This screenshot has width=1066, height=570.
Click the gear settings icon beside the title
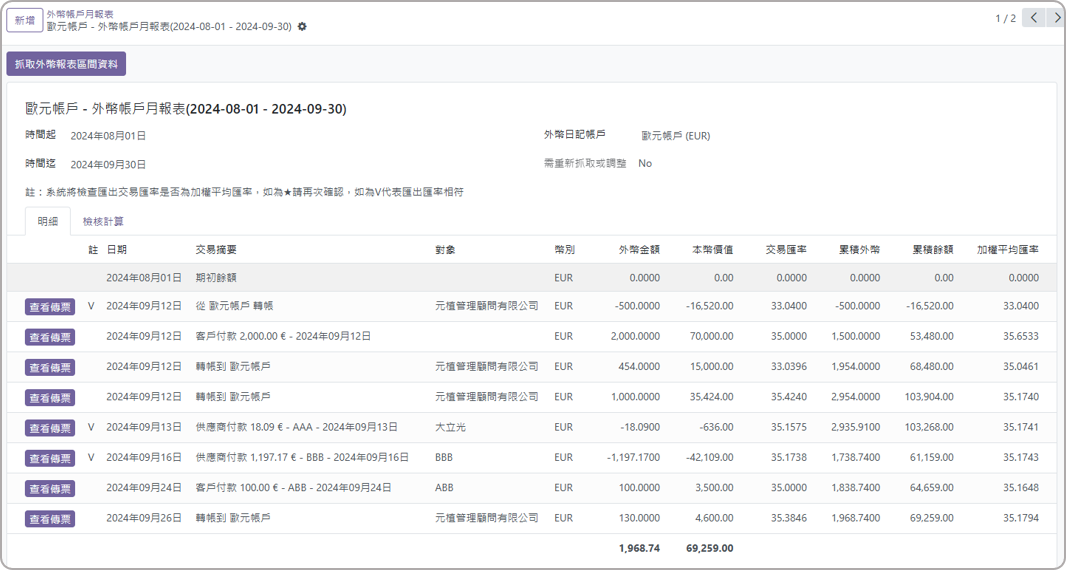303,27
